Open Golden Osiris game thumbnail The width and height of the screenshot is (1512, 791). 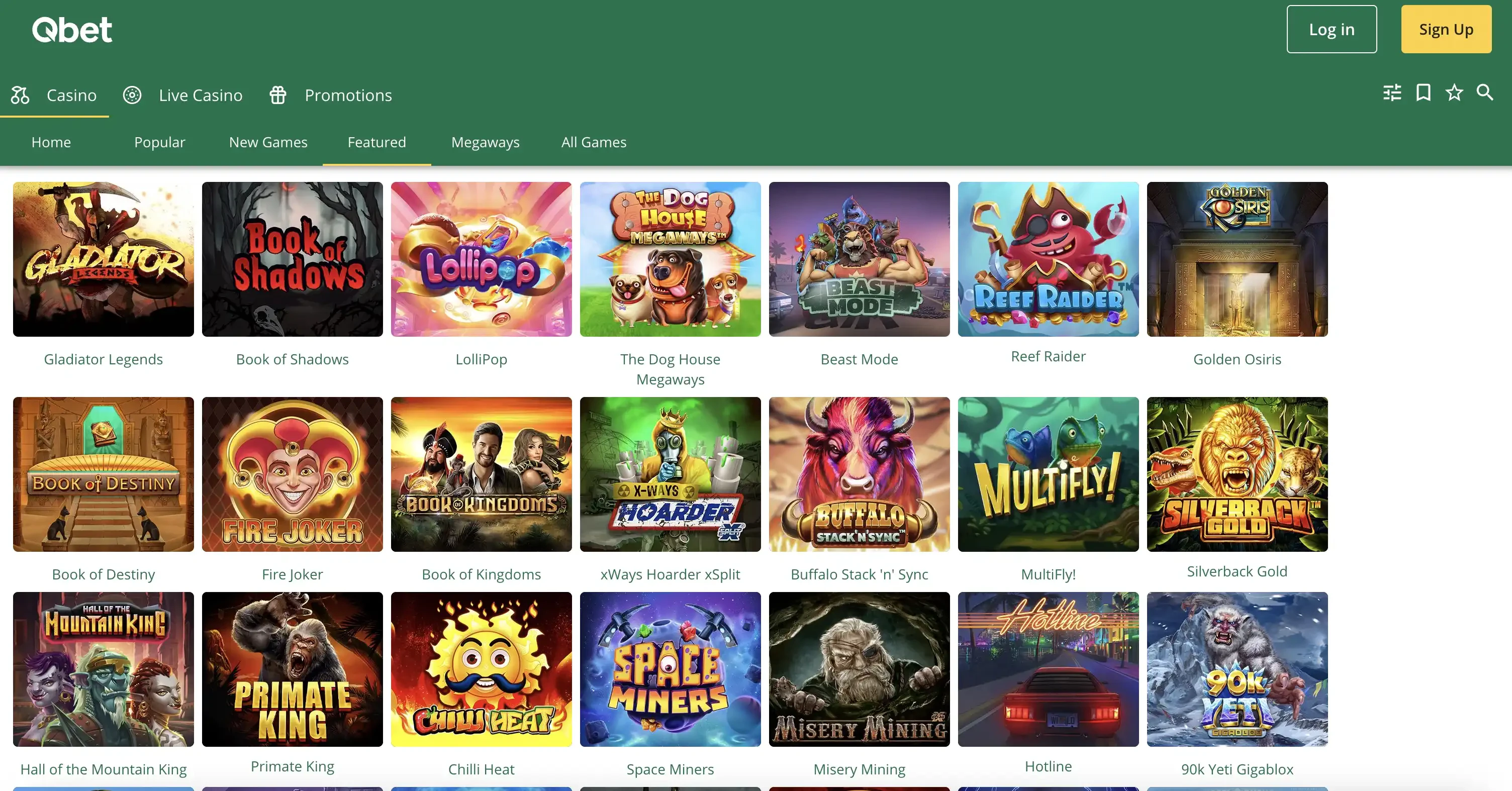tap(1238, 259)
